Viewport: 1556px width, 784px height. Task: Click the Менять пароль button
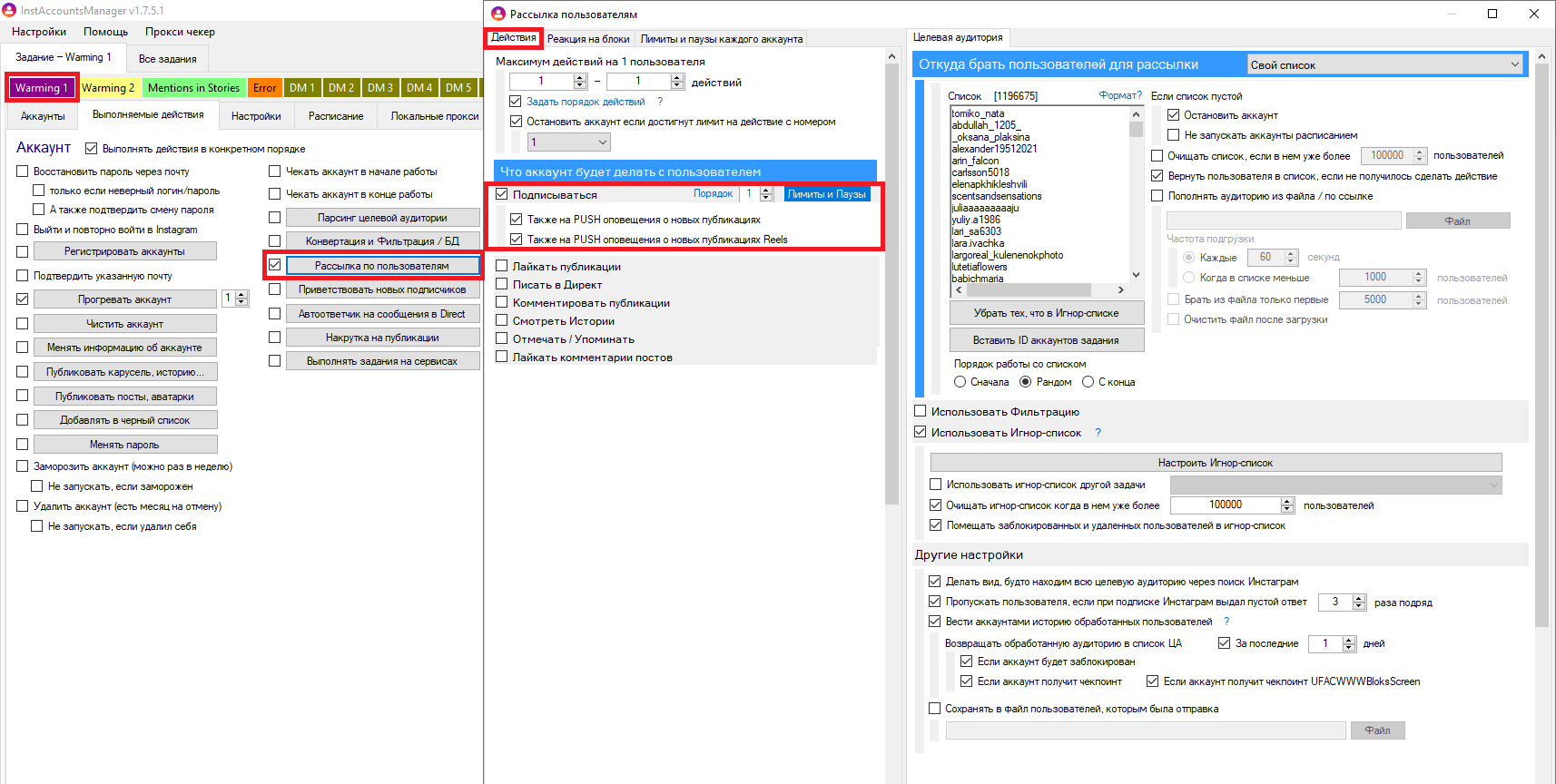pyautogui.click(x=125, y=445)
